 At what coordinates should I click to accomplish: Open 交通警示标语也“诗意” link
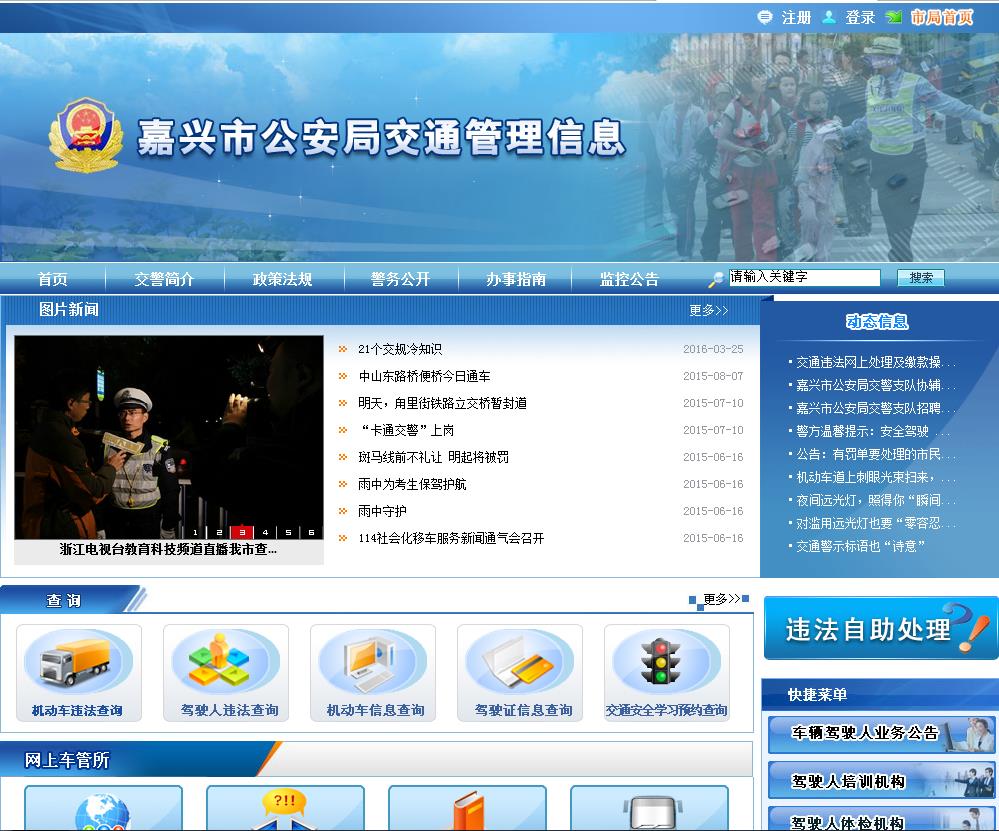point(860,546)
